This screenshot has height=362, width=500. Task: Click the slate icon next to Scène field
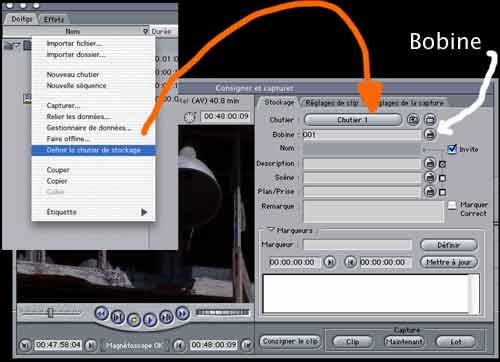[x=430, y=177]
